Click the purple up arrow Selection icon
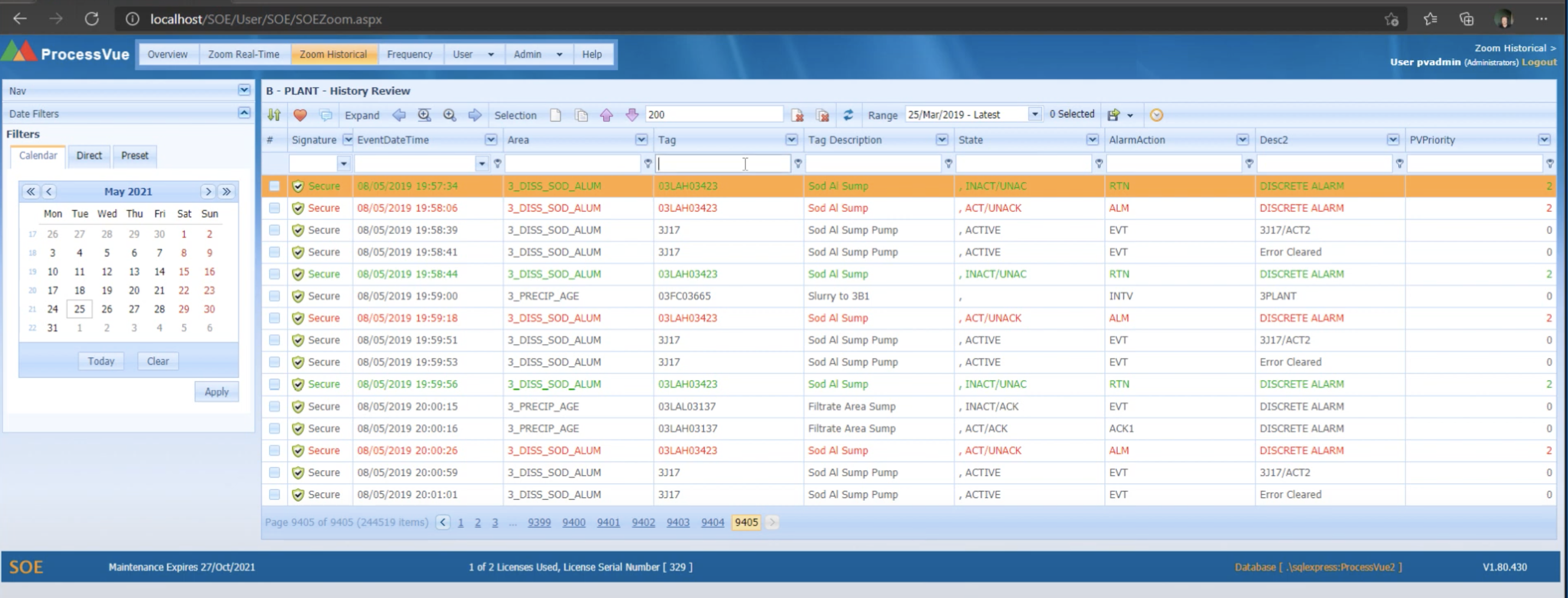Screen dimensions: 1568x598 (606, 115)
